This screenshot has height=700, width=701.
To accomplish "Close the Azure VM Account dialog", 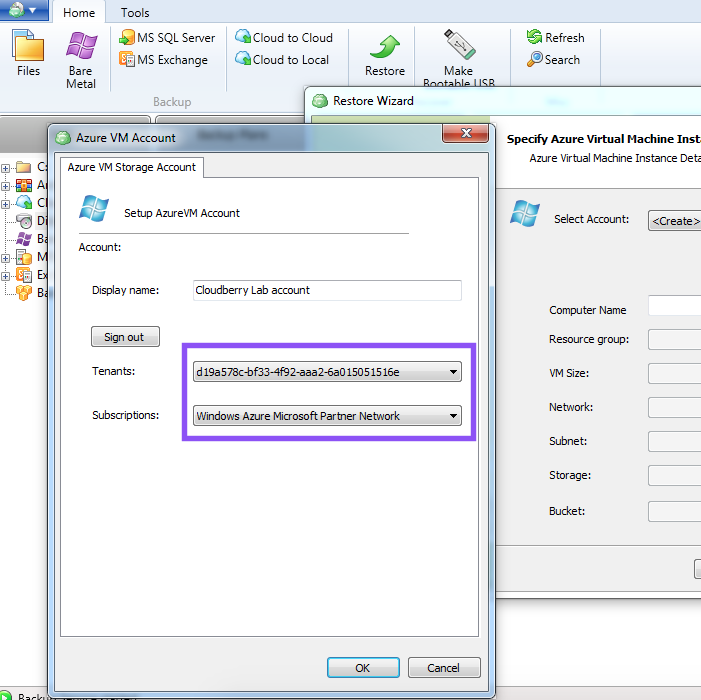I will point(465,133).
